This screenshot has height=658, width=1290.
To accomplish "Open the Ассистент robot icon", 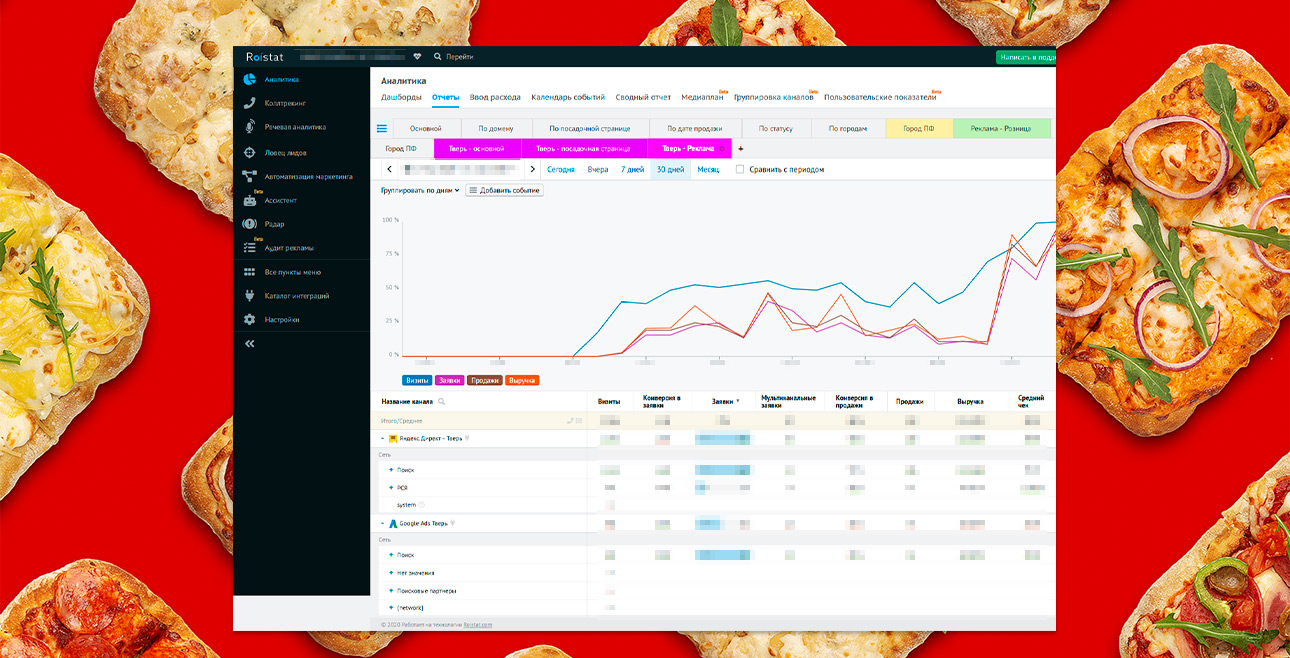I will point(250,200).
